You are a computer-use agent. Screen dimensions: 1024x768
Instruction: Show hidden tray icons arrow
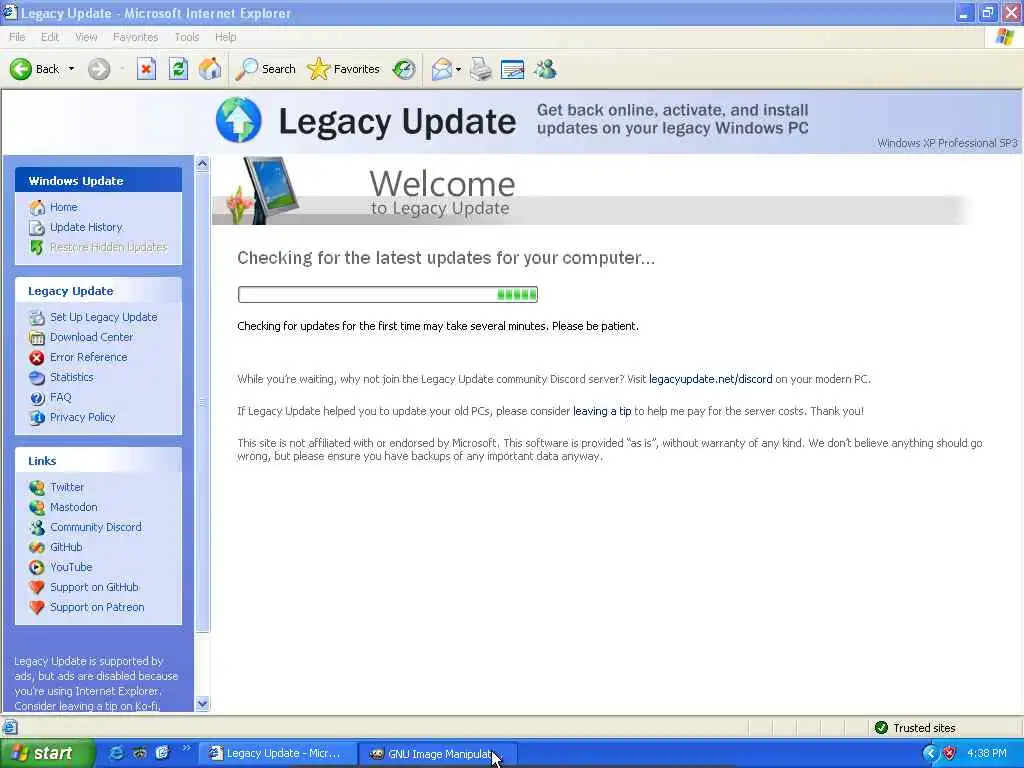pyautogui.click(x=930, y=754)
